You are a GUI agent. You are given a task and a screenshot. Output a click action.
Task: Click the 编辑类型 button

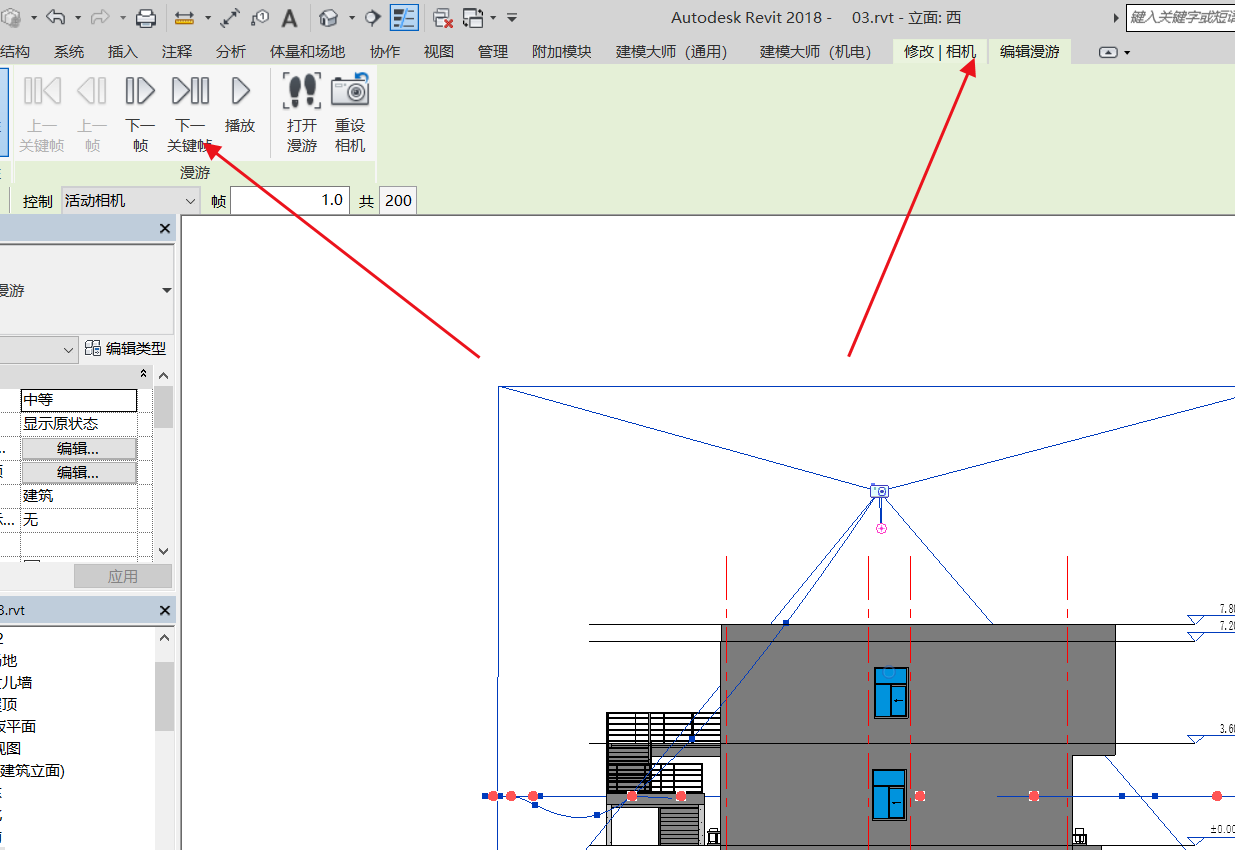tap(126, 348)
